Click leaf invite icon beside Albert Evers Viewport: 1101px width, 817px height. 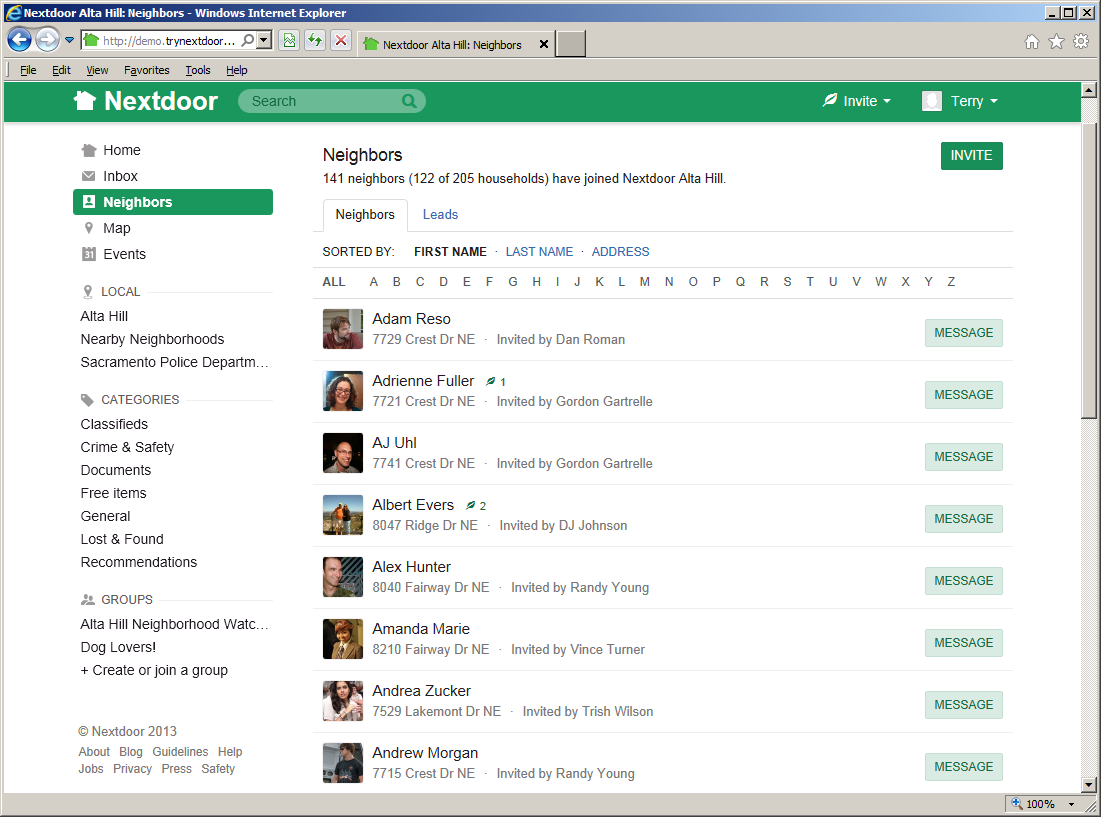(471, 505)
